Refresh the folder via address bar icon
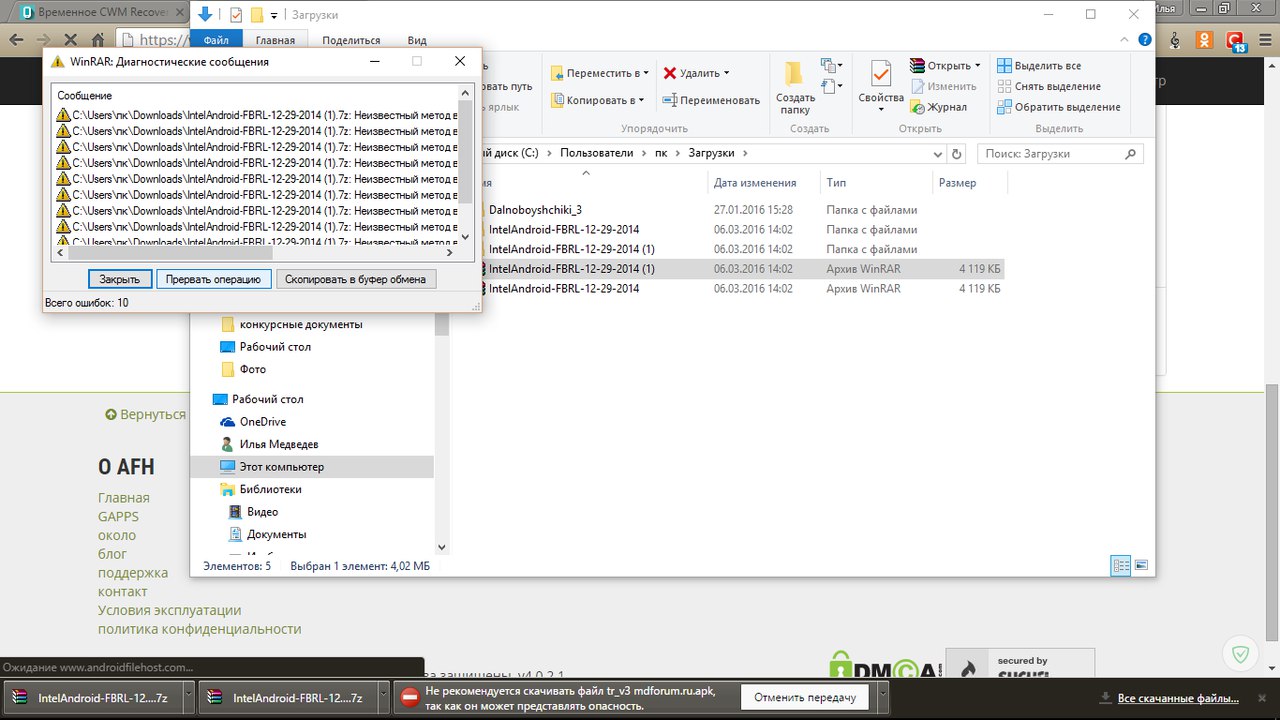Screen dimensions: 1280x720 click(957, 154)
